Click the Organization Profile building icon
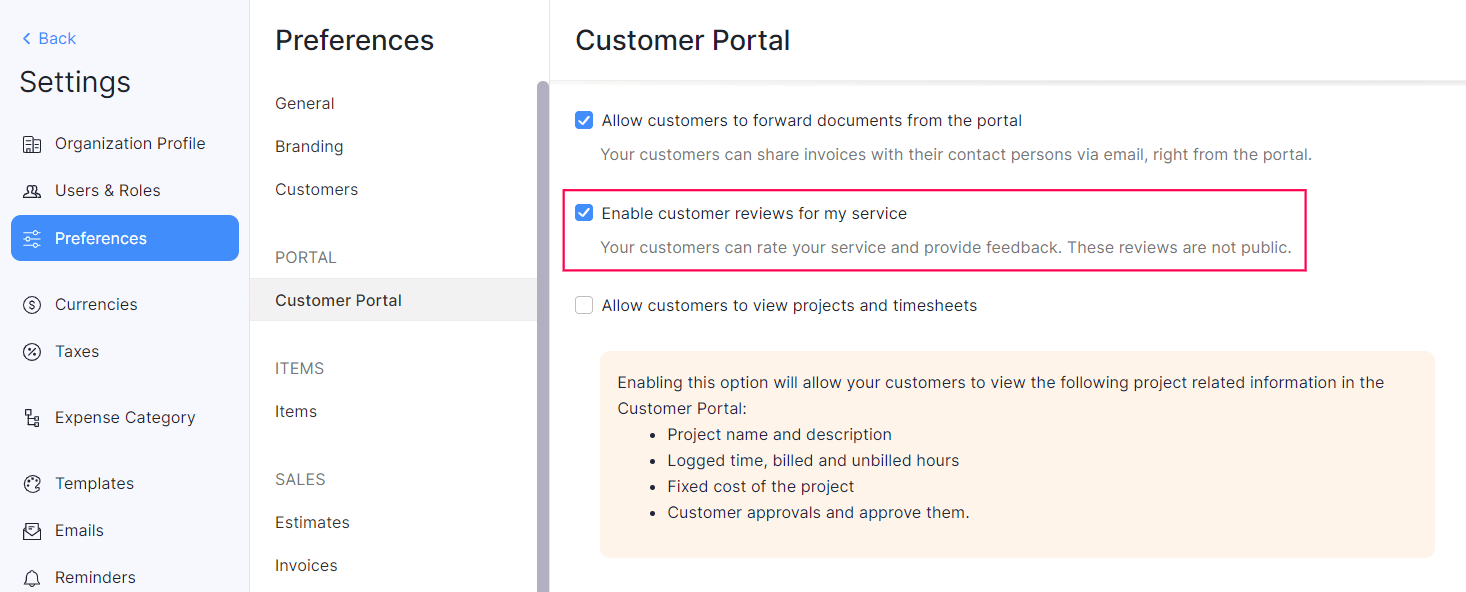The height and width of the screenshot is (592, 1466). pos(32,144)
